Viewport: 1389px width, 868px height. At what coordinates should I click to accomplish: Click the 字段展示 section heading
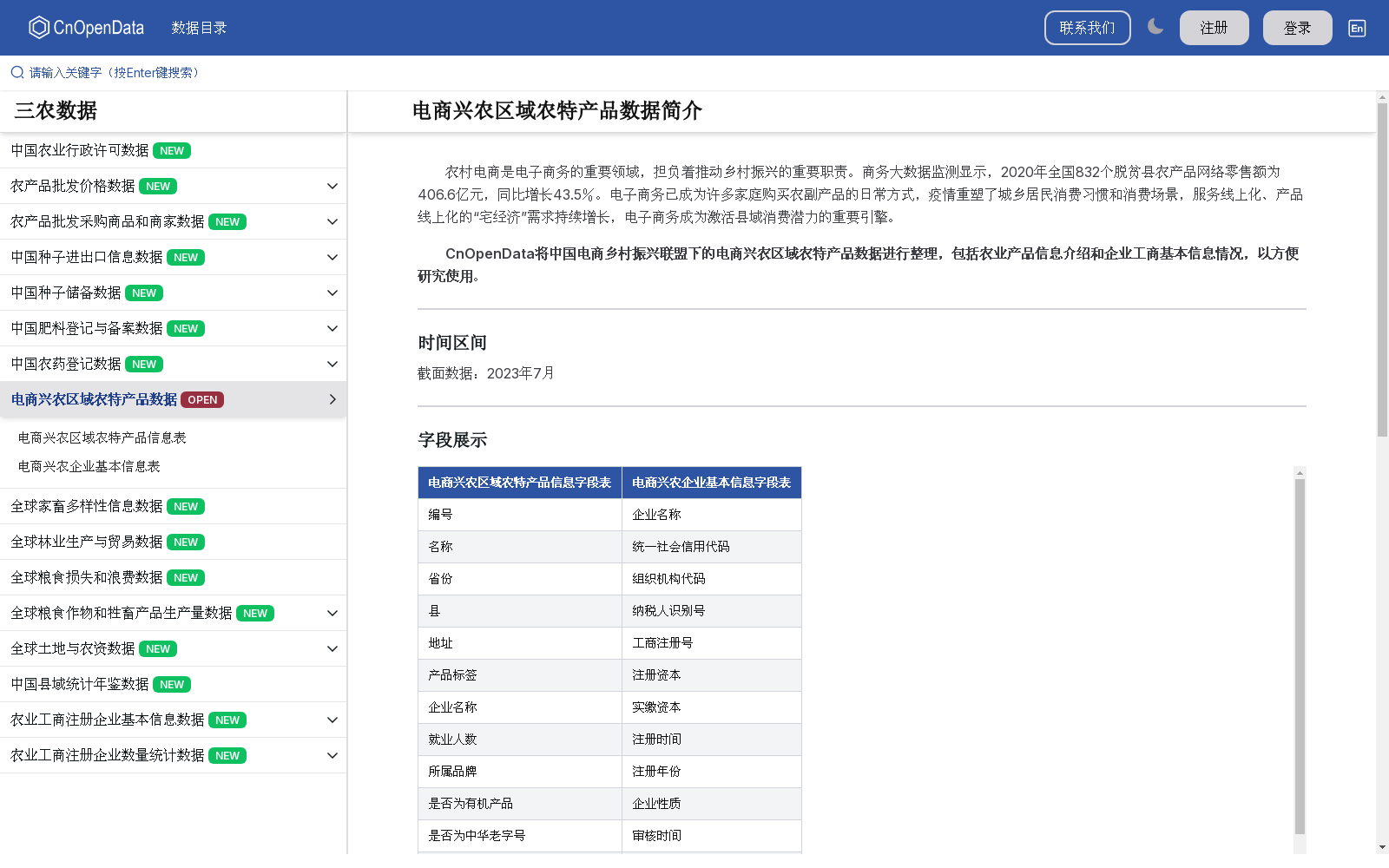(x=451, y=439)
